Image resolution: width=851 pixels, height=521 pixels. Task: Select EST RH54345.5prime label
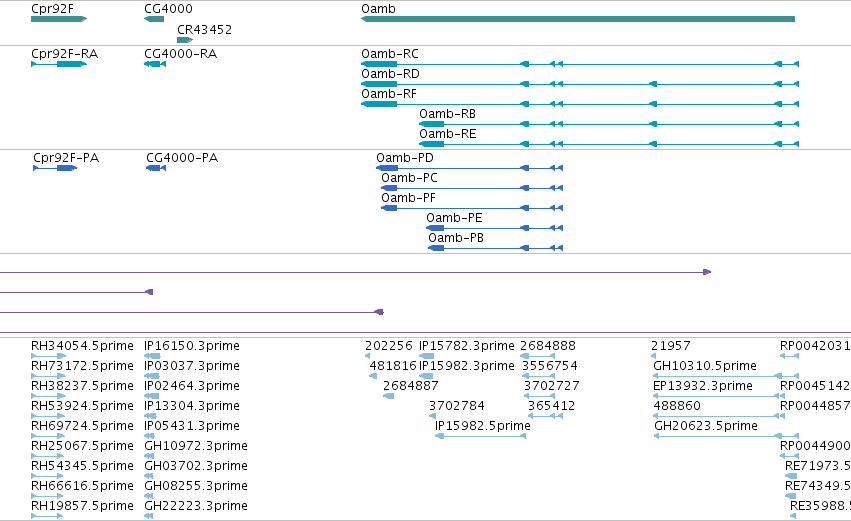(82, 466)
